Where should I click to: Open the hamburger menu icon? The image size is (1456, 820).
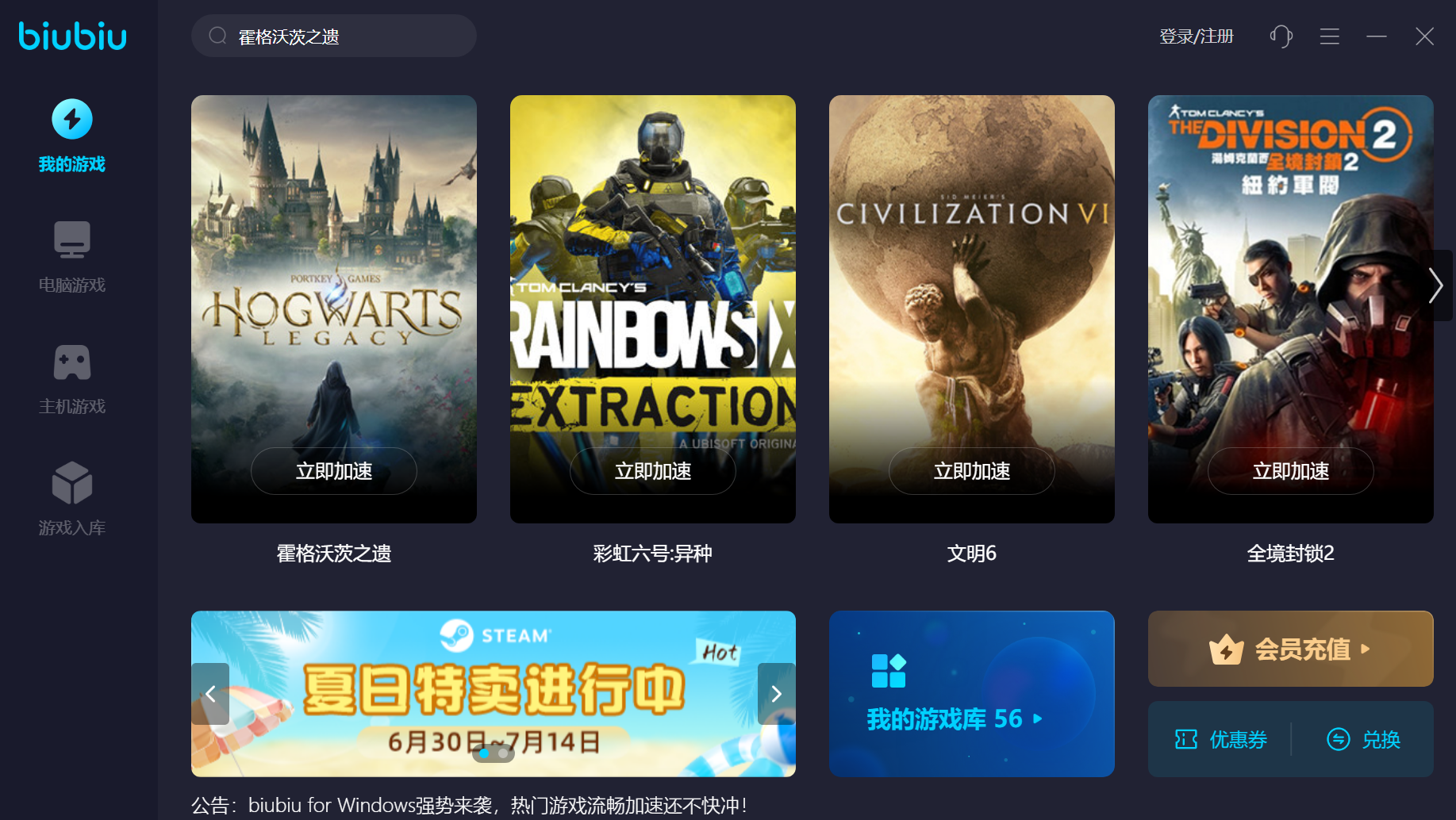click(1330, 36)
